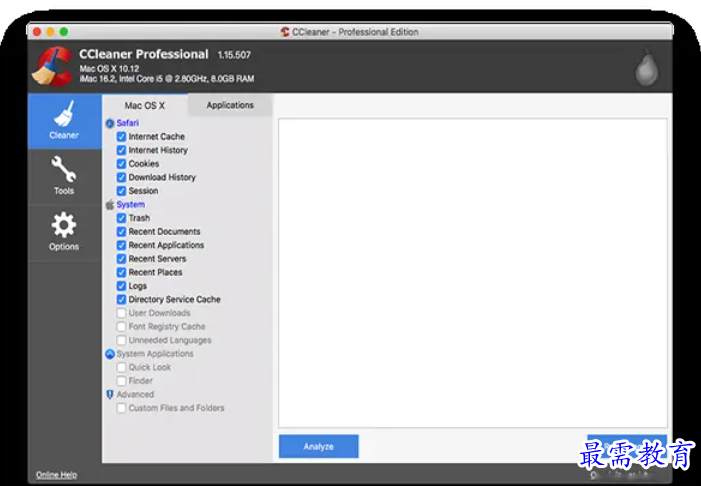
Task: Uncheck Recent Places checkbox
Action: point(121,272)
